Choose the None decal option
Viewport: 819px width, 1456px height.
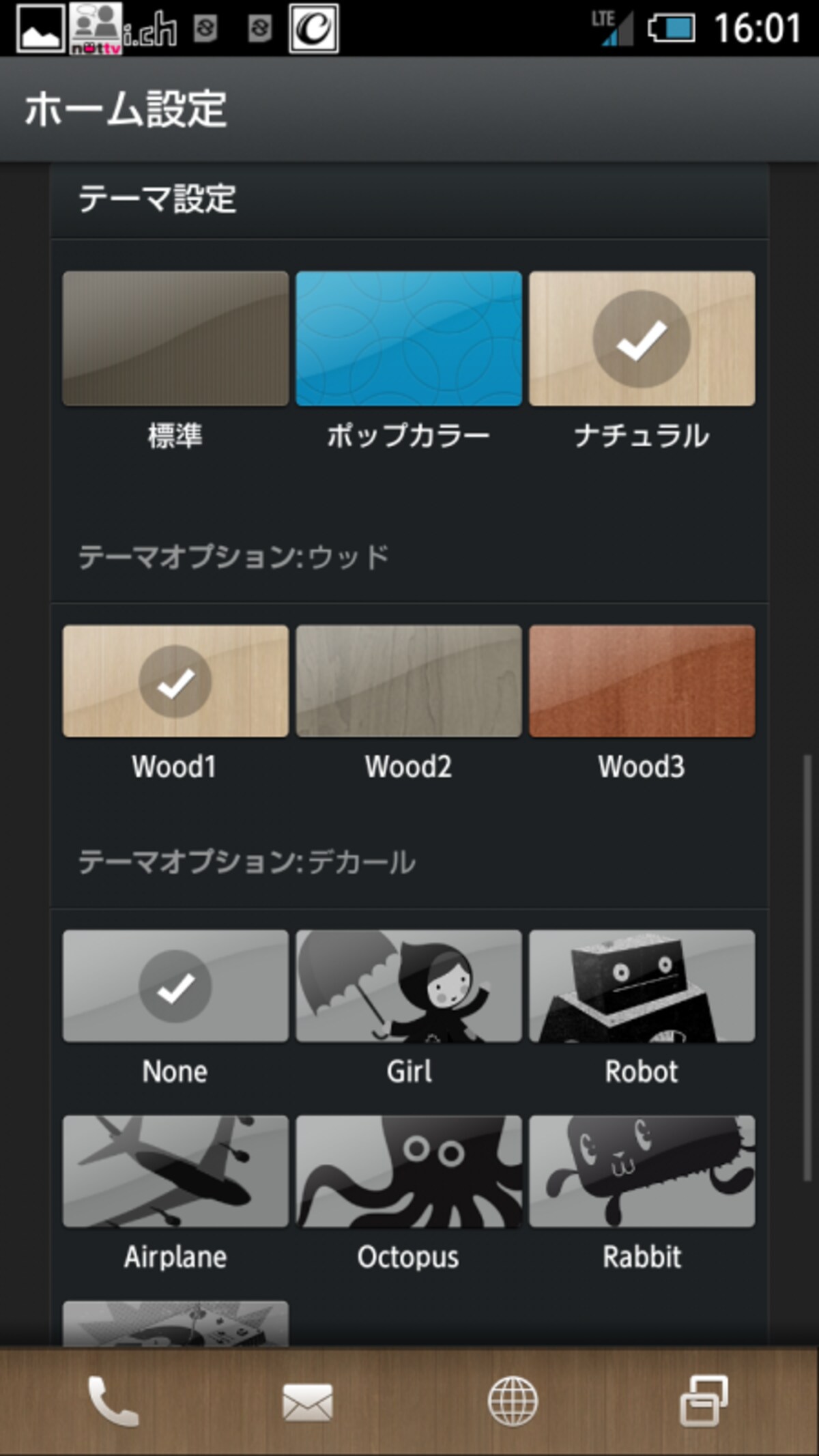click(175, 986)
